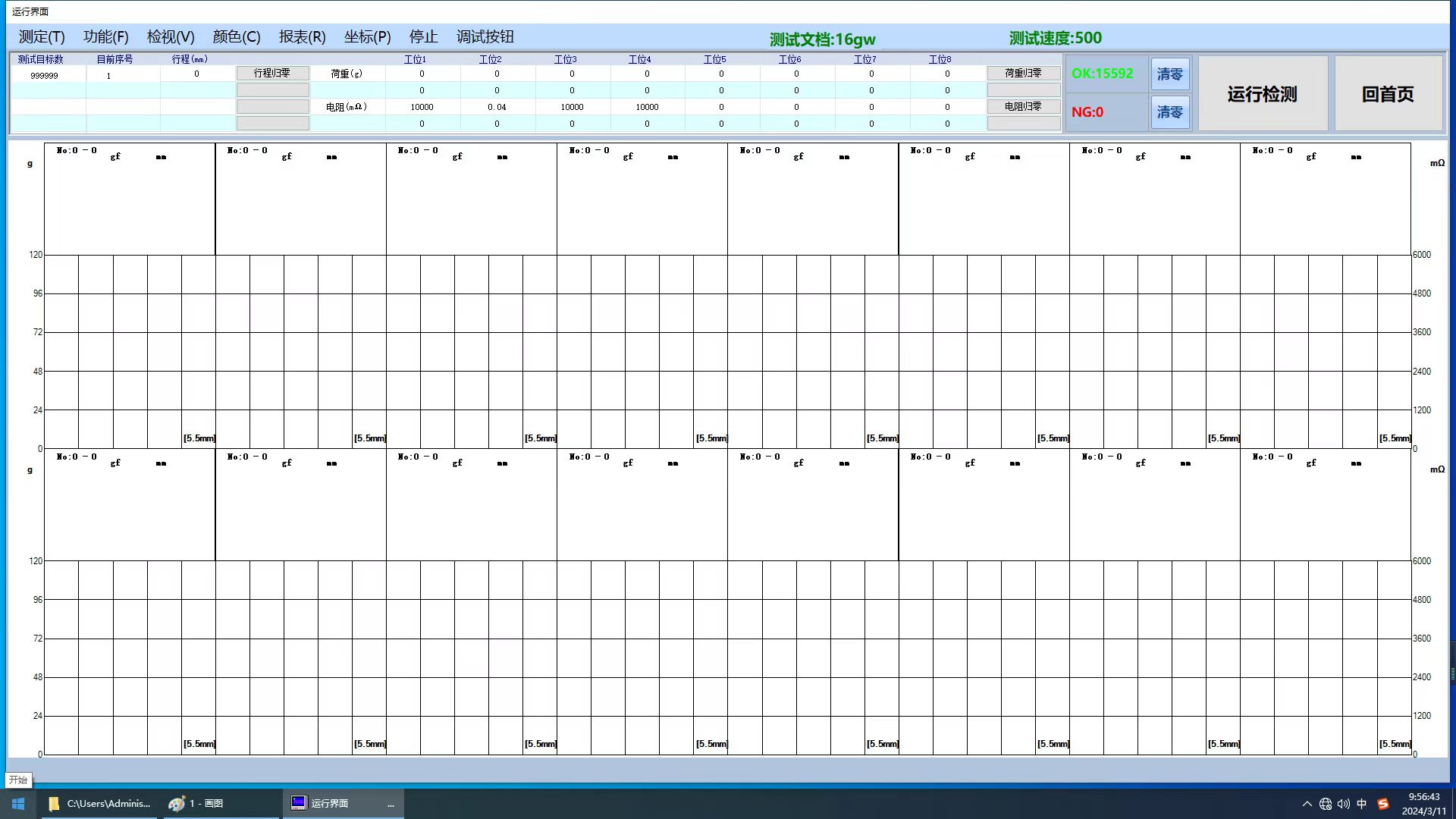
Task: Click Windows Start button icon
Action: click(x=18, y=804)
